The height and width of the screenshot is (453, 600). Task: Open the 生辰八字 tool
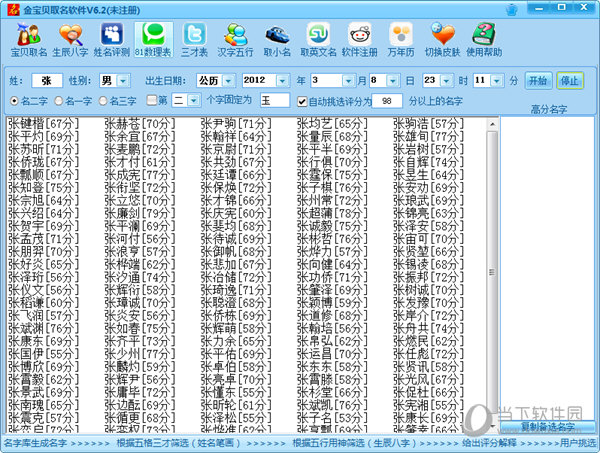point(70,40)
